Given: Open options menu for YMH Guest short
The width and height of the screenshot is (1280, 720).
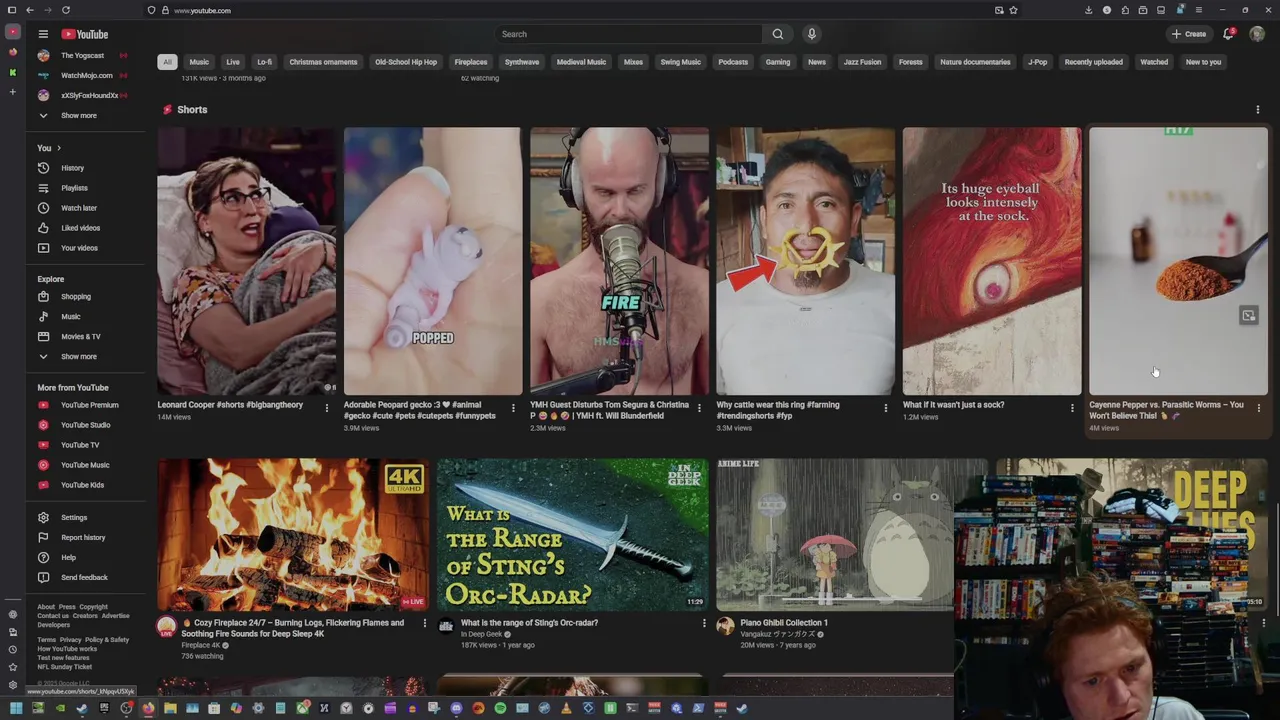Looking at the screenshot, I should 699,408.
